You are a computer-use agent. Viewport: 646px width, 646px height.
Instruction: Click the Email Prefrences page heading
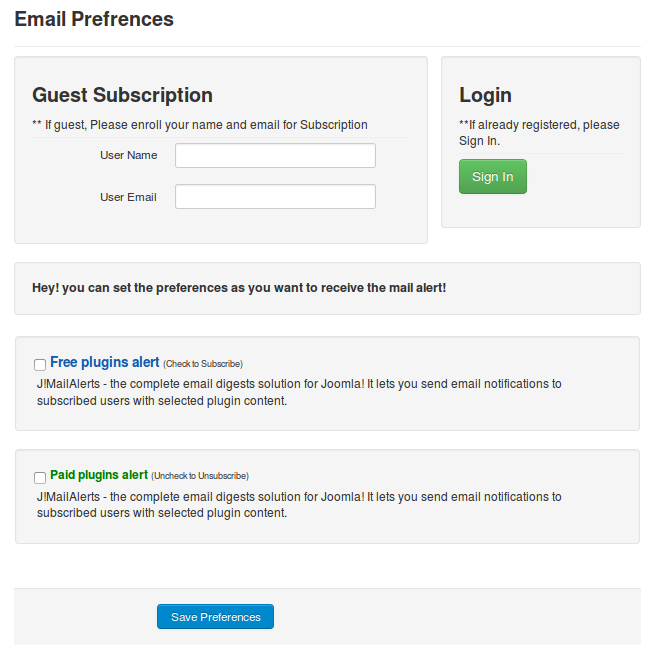click(94, 19)
